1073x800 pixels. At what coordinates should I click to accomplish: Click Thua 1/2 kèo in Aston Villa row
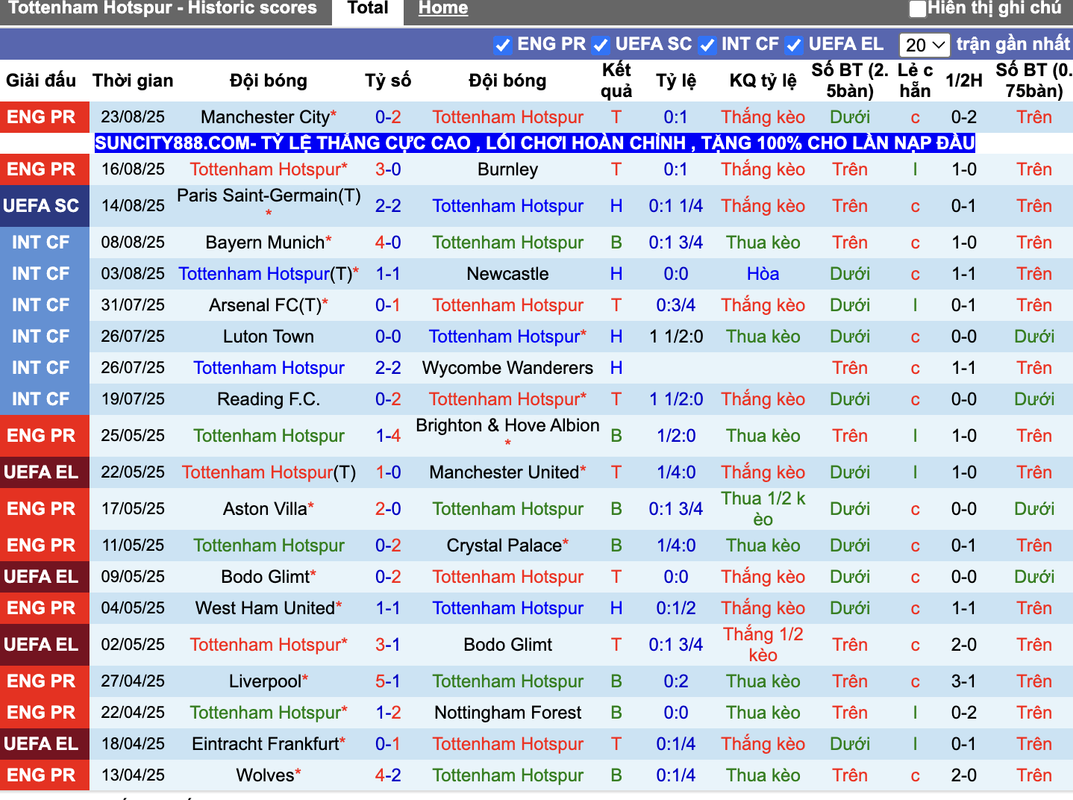pos(763,509)
